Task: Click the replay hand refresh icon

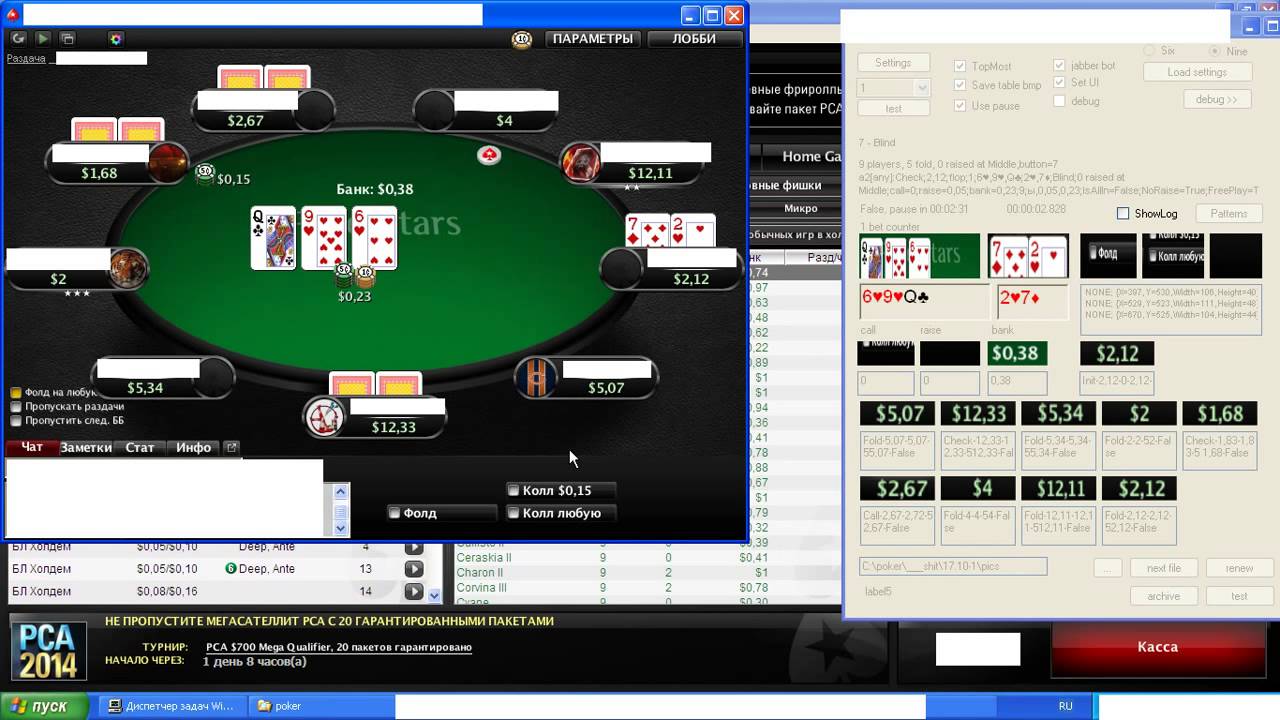Action: 18,39
